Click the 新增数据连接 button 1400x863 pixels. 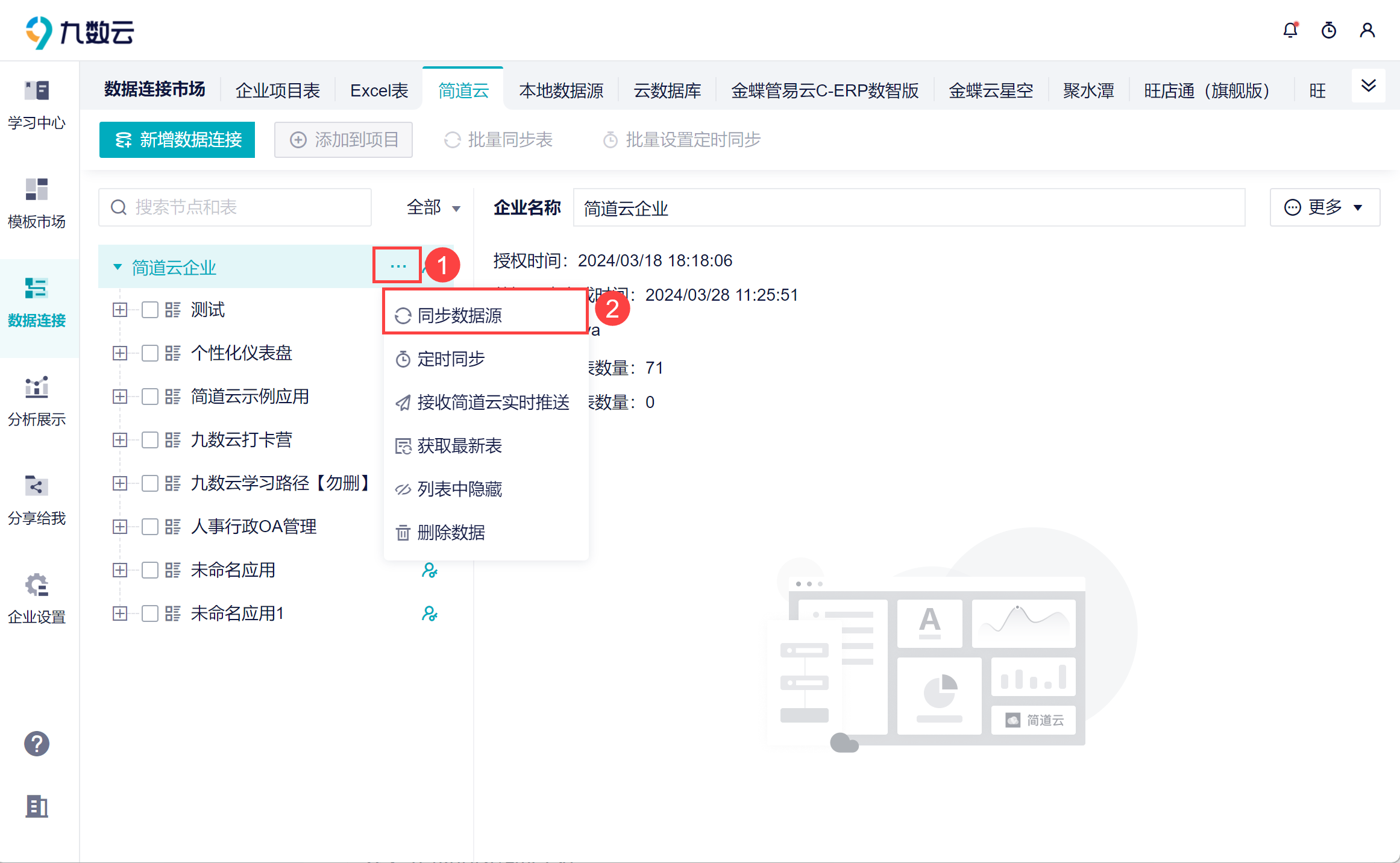click(x=177, y=140)
